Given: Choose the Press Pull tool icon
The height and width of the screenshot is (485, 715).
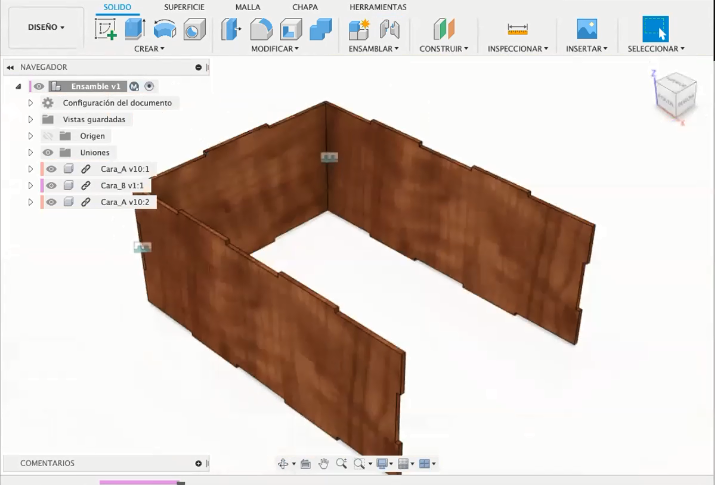Looking at the screenshot, I should (231, 29).
